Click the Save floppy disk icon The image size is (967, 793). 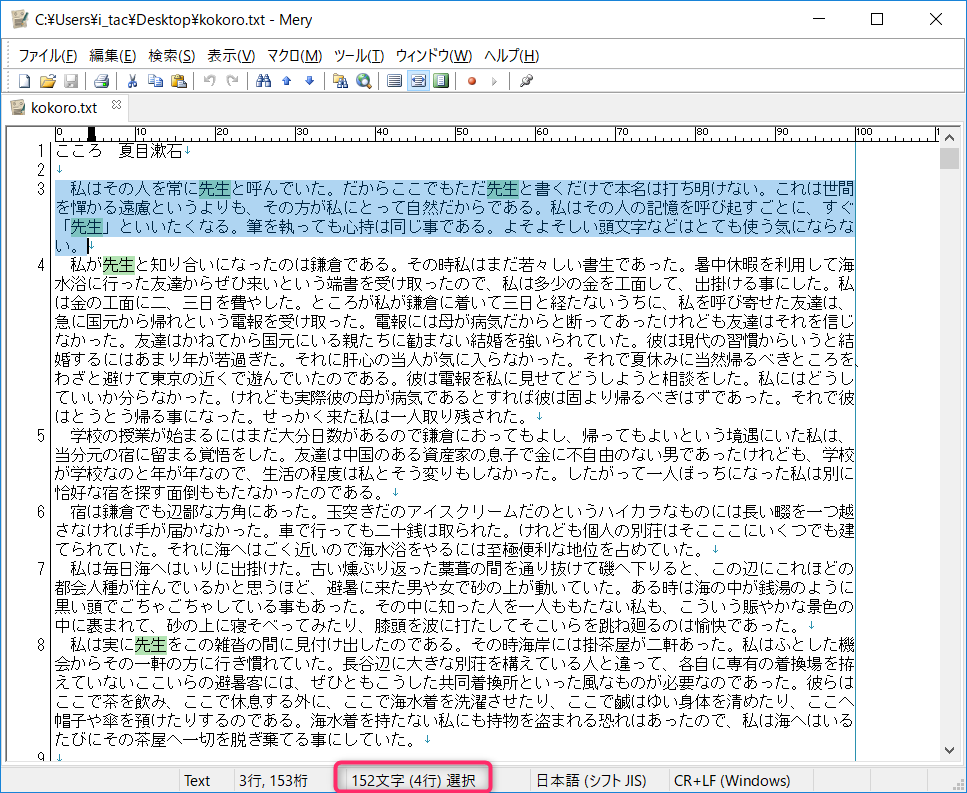point(71,81)
